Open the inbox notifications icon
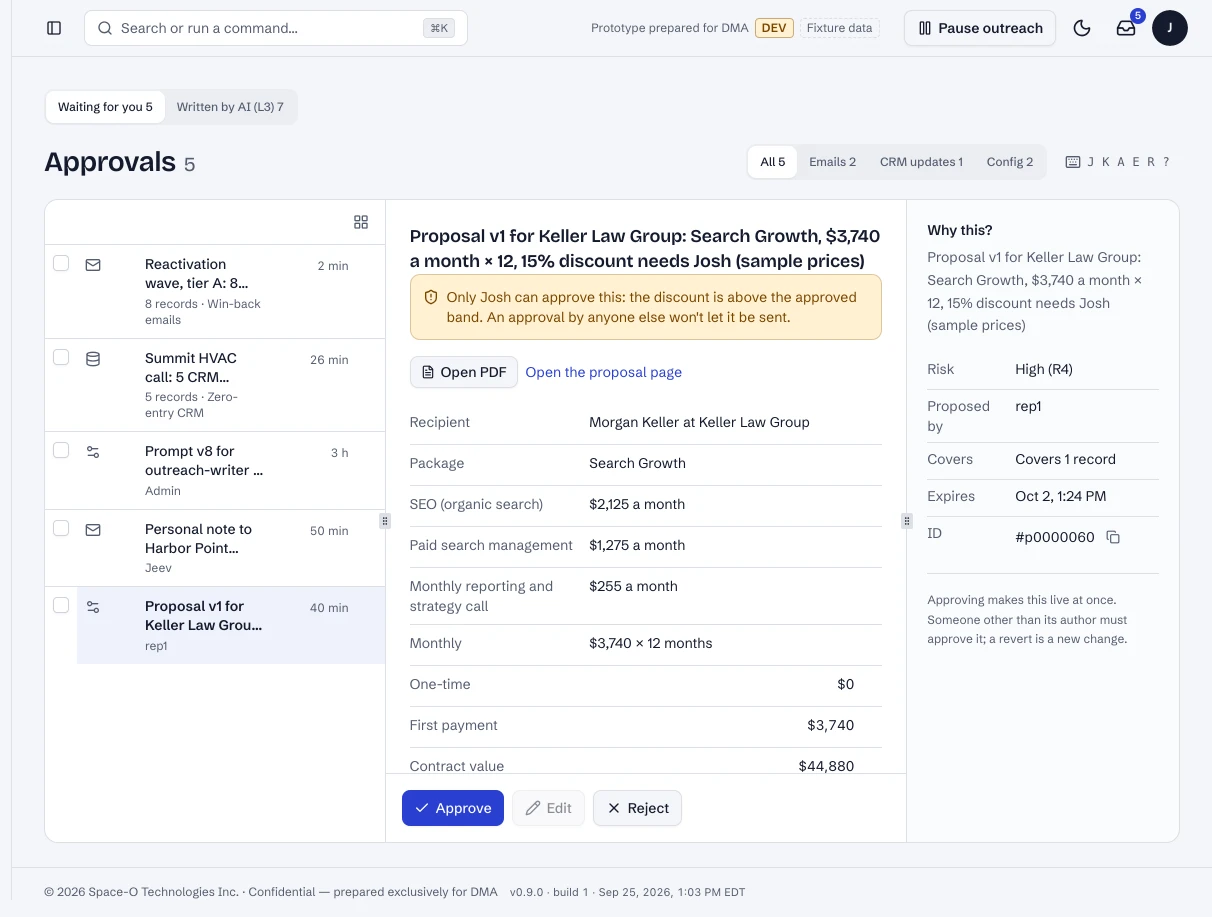 point(1126,28)
